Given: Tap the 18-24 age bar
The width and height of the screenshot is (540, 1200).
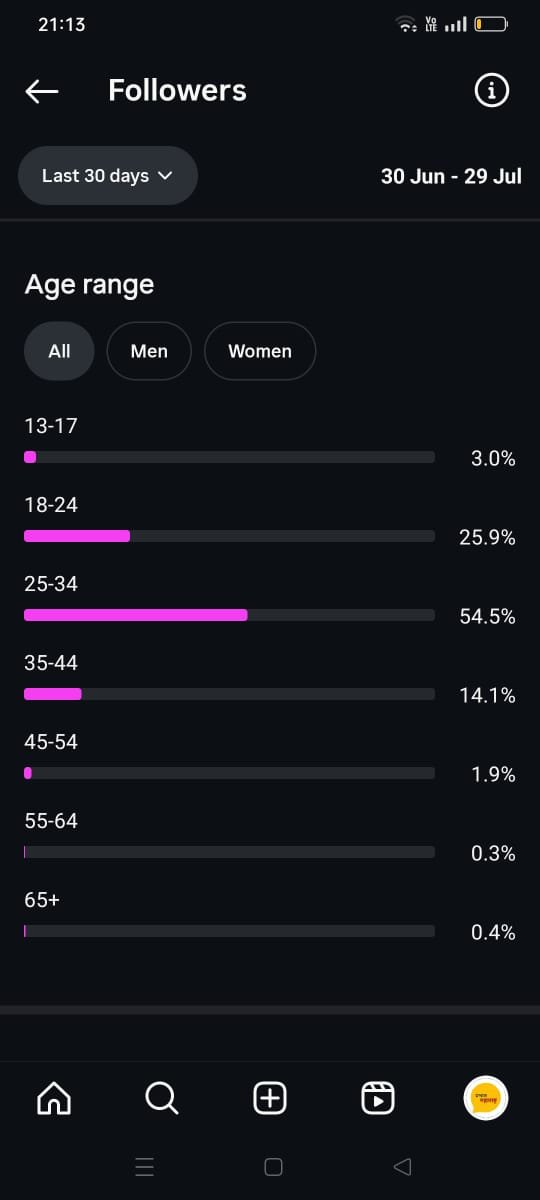Looking at the screenshot, I should 229,536.
